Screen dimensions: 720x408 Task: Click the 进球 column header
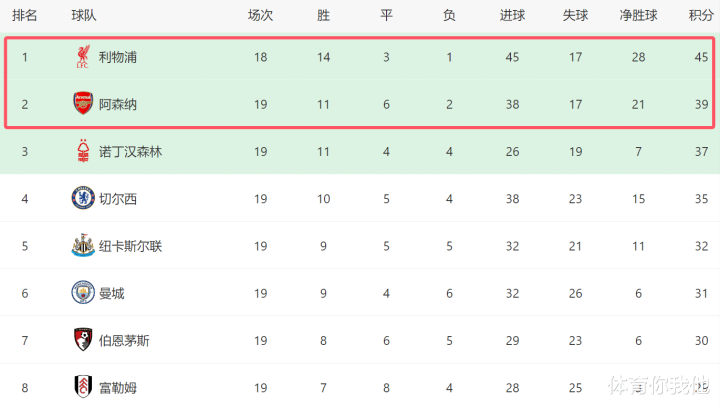512,16
